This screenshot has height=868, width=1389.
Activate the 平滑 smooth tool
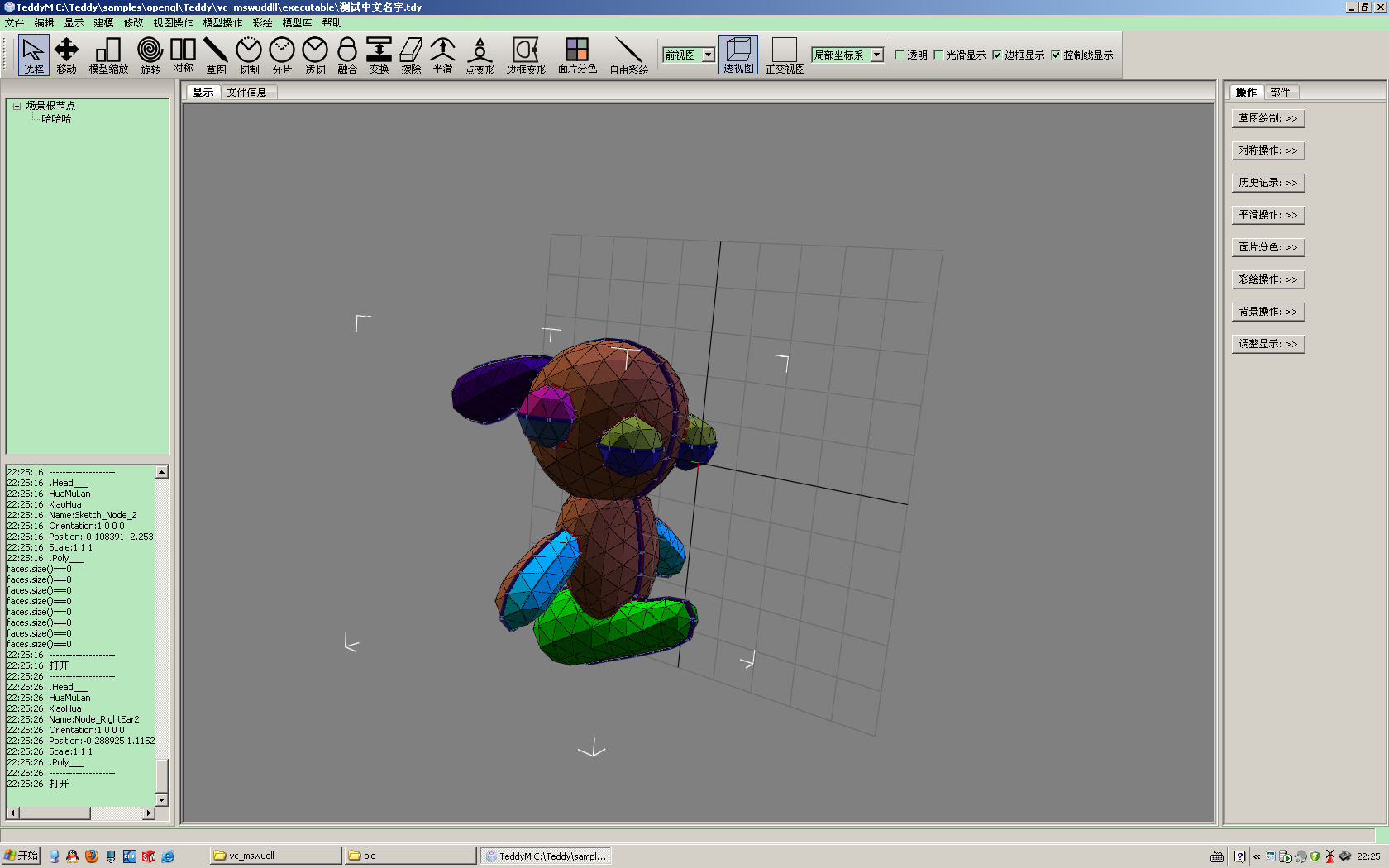pyautogui.click(x=442, y=55)
